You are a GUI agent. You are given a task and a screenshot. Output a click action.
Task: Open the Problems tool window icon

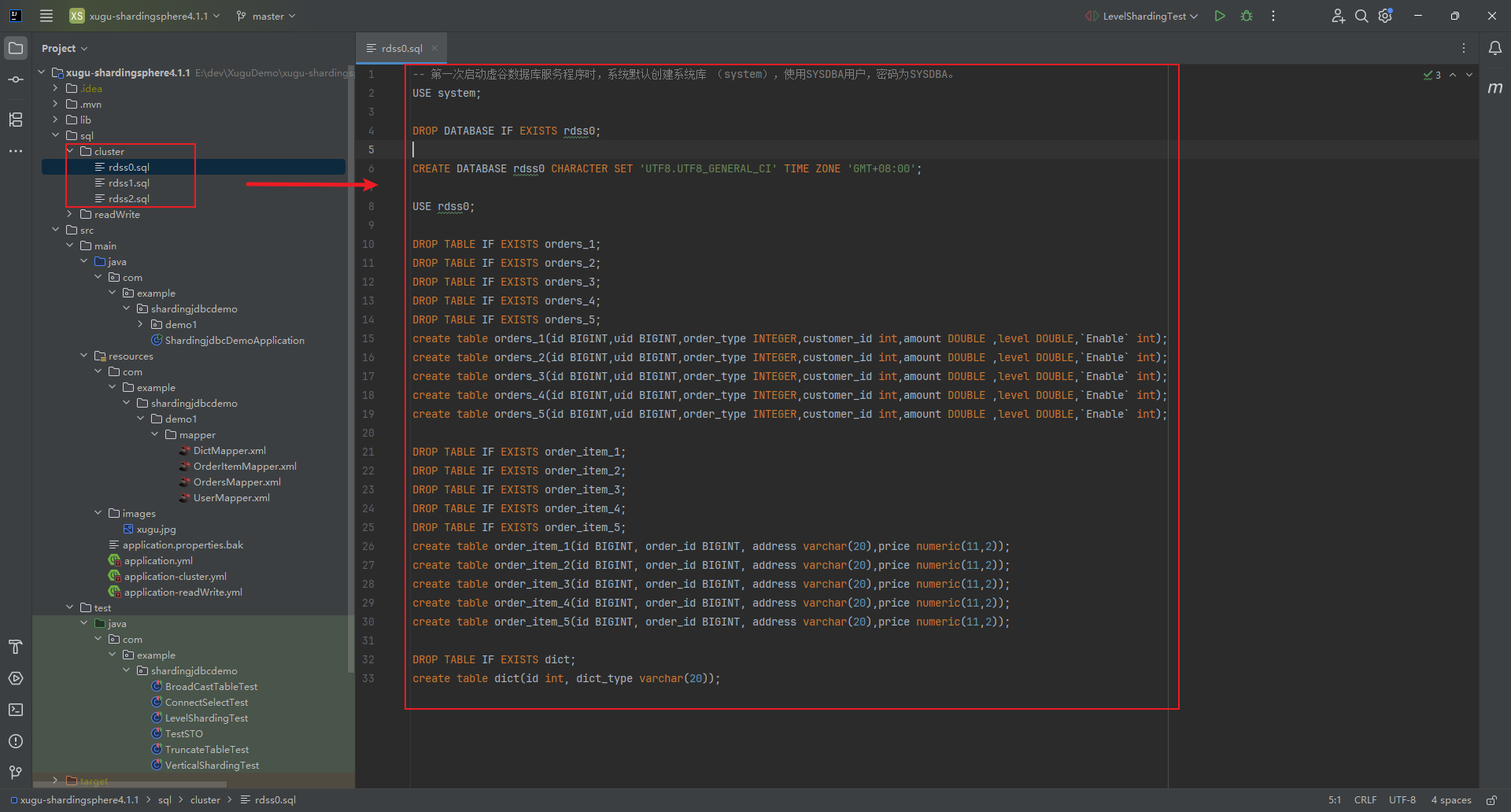[x=16, y=741]
